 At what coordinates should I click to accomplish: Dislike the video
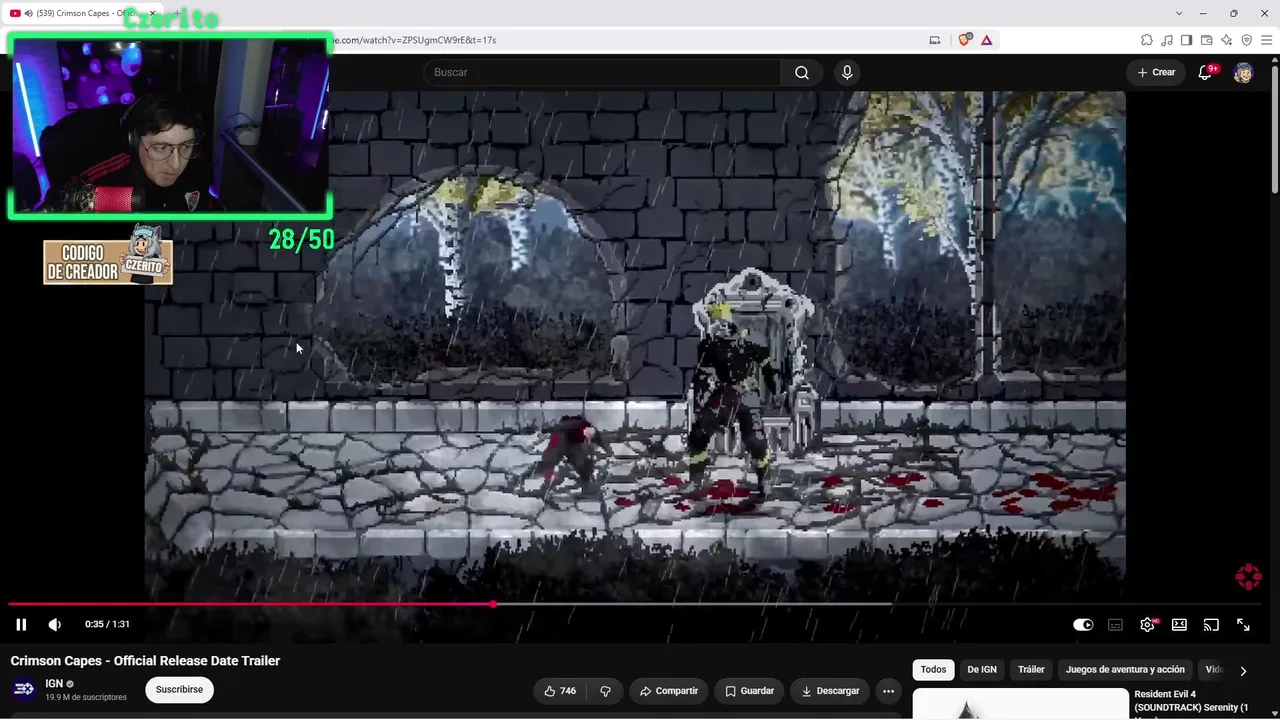click(x=605, y=691)
